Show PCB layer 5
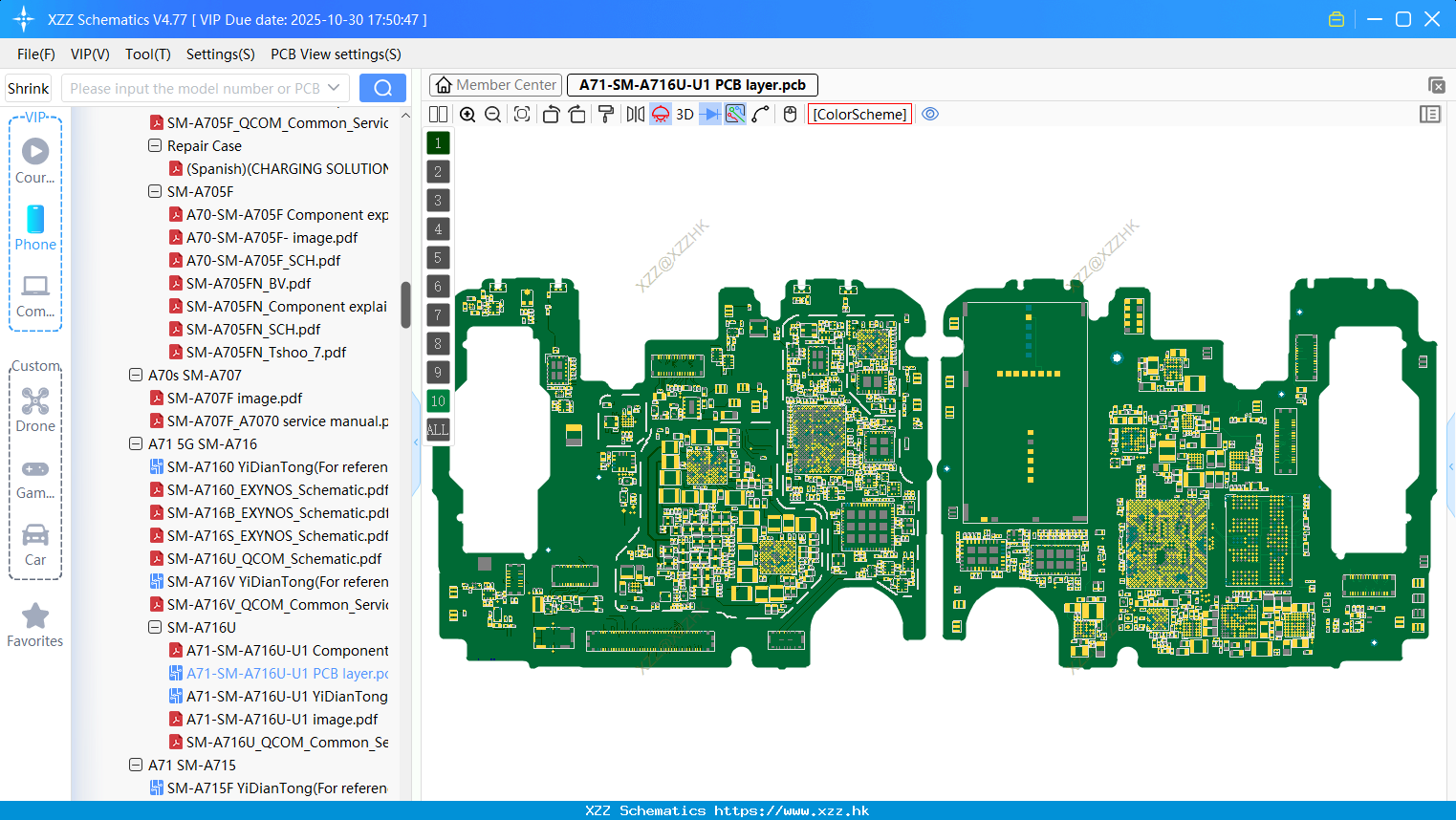This screenshot has width=1456, height=820. click(x=438, y=258)
